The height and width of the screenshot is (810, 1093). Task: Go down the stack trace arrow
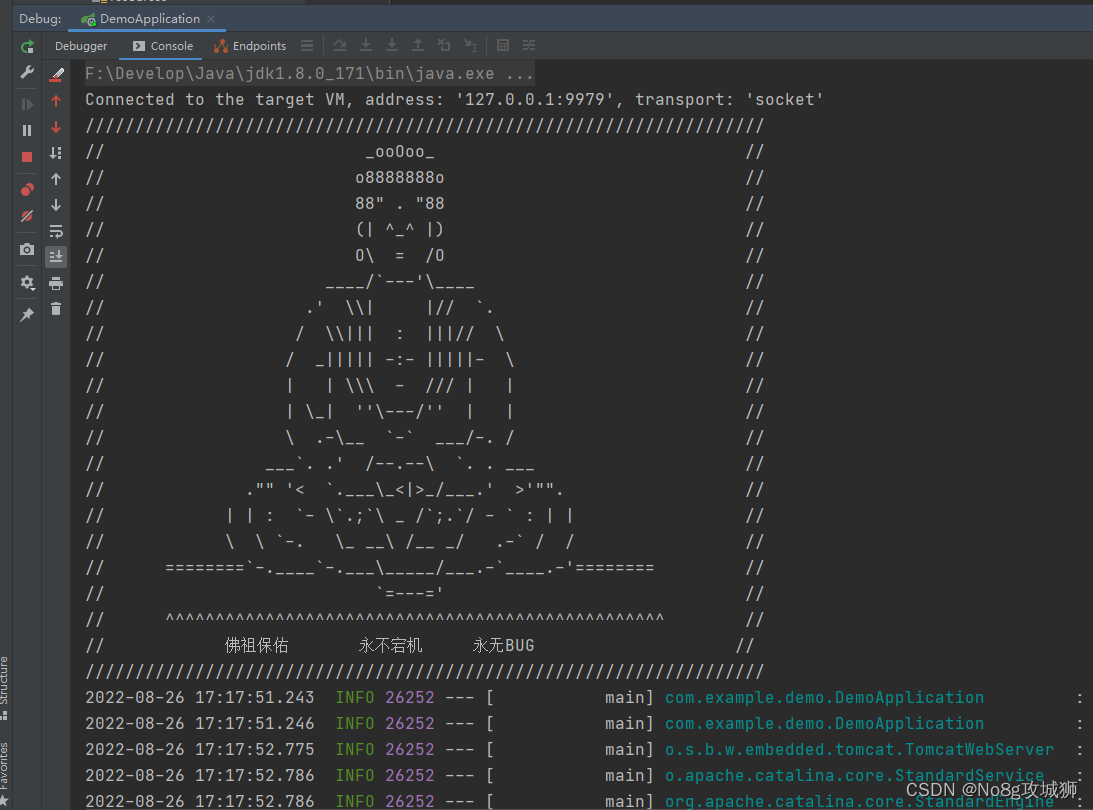pyautogui.click(x=56, y=205)
